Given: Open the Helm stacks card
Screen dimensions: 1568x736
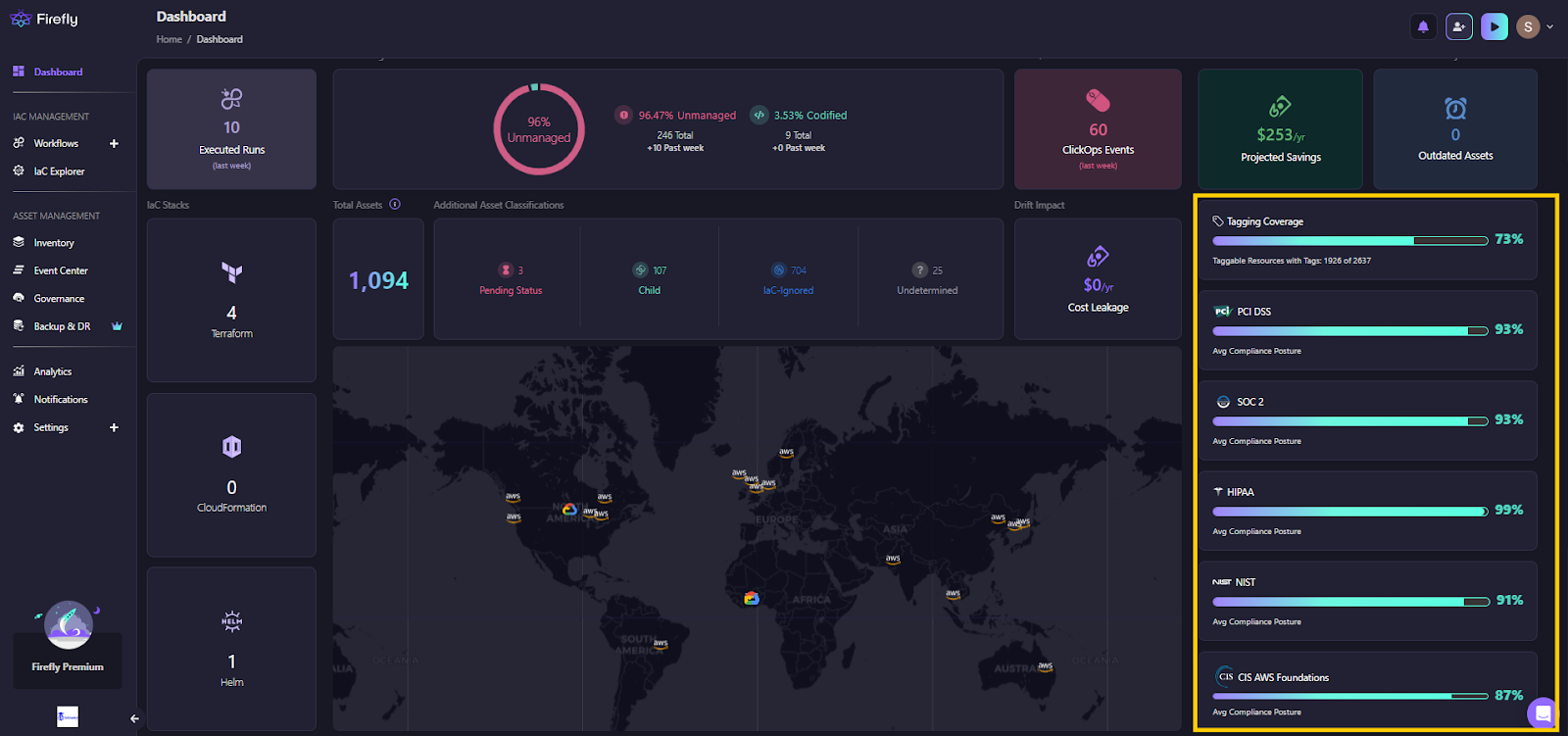Looking at the screenshot, I should 231,649.
